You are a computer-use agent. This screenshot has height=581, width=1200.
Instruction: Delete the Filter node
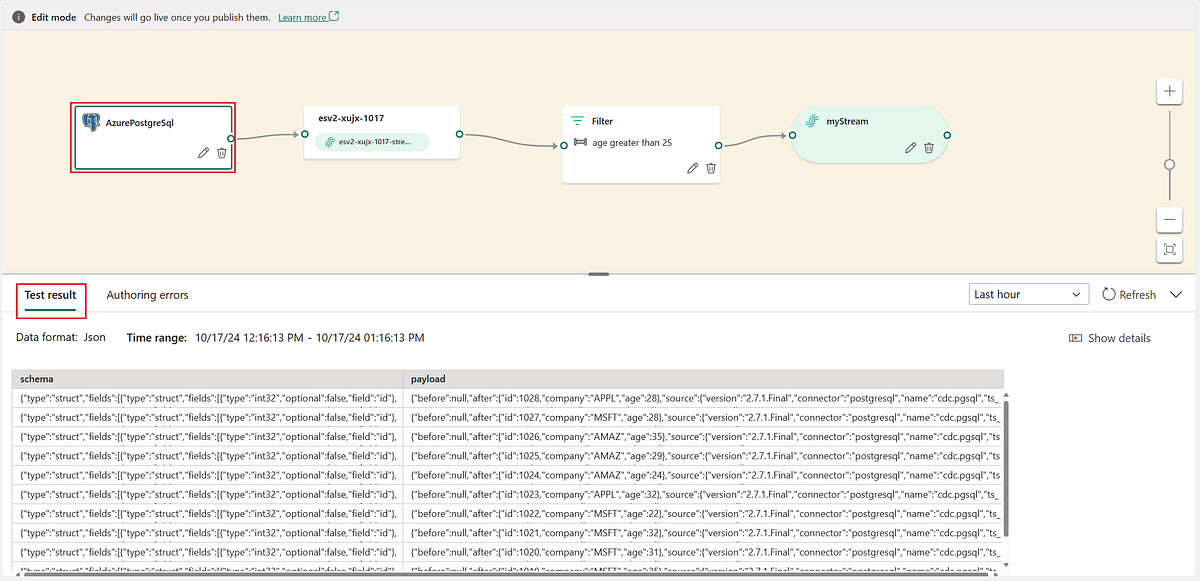711,168
